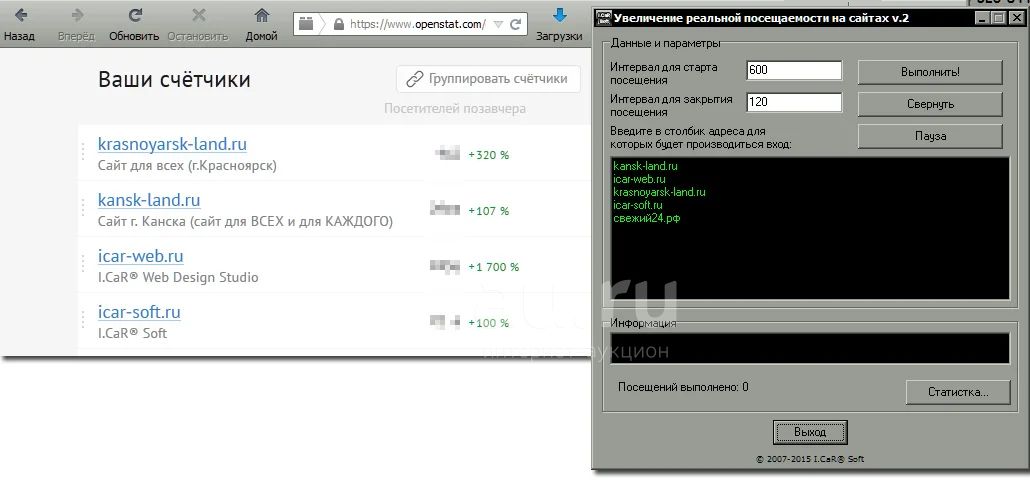Screen dimensions: 1030x483
Task: Click the +107 % growth value
Action: 489,211
